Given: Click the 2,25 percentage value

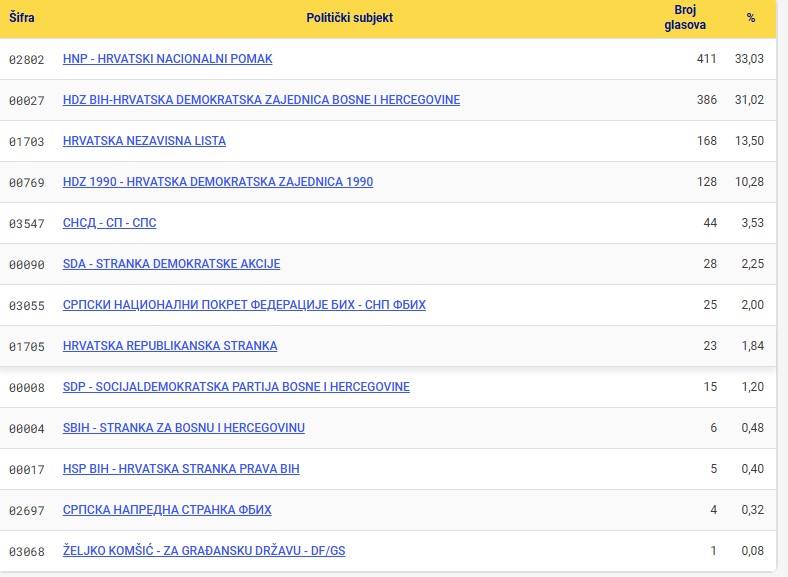Looking at the screenshot, I should point(752,264).
